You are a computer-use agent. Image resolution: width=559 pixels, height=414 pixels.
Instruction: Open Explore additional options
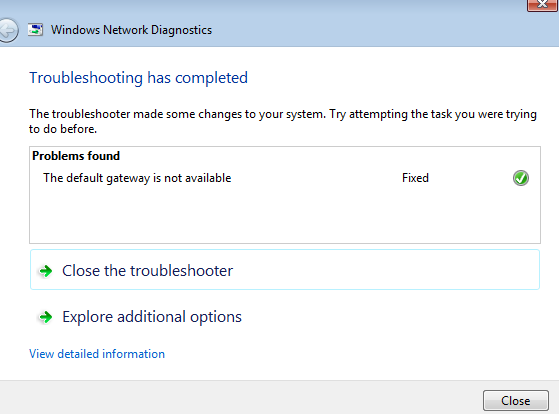(152, 317)
